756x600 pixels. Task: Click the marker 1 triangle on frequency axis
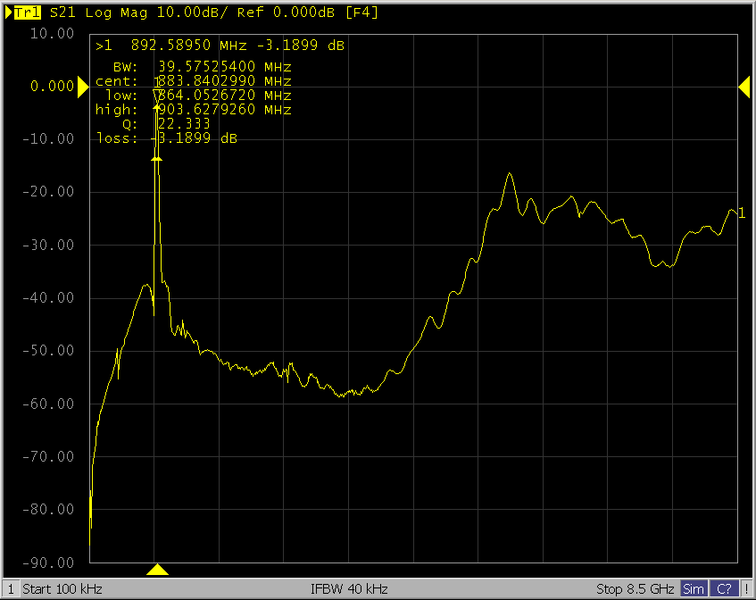[157, 570]
